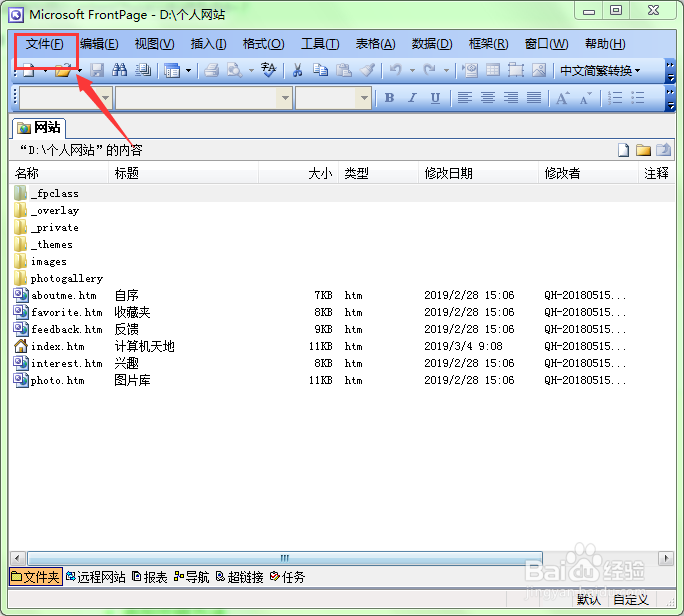Click the horizontal scrollbar thumb

(285, 558)
